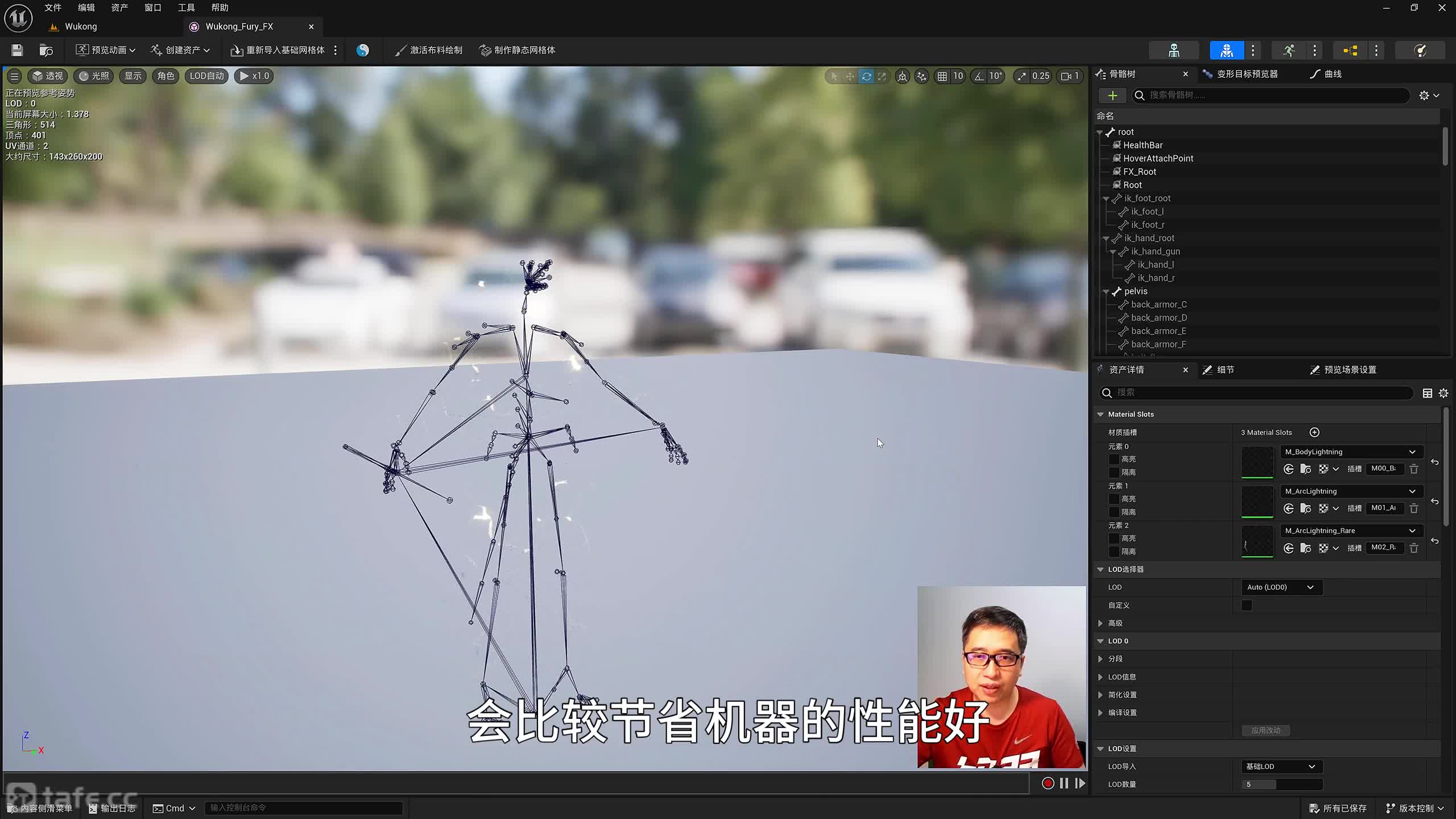Enable highlight checkbox for element 0

click(1114, 459)
